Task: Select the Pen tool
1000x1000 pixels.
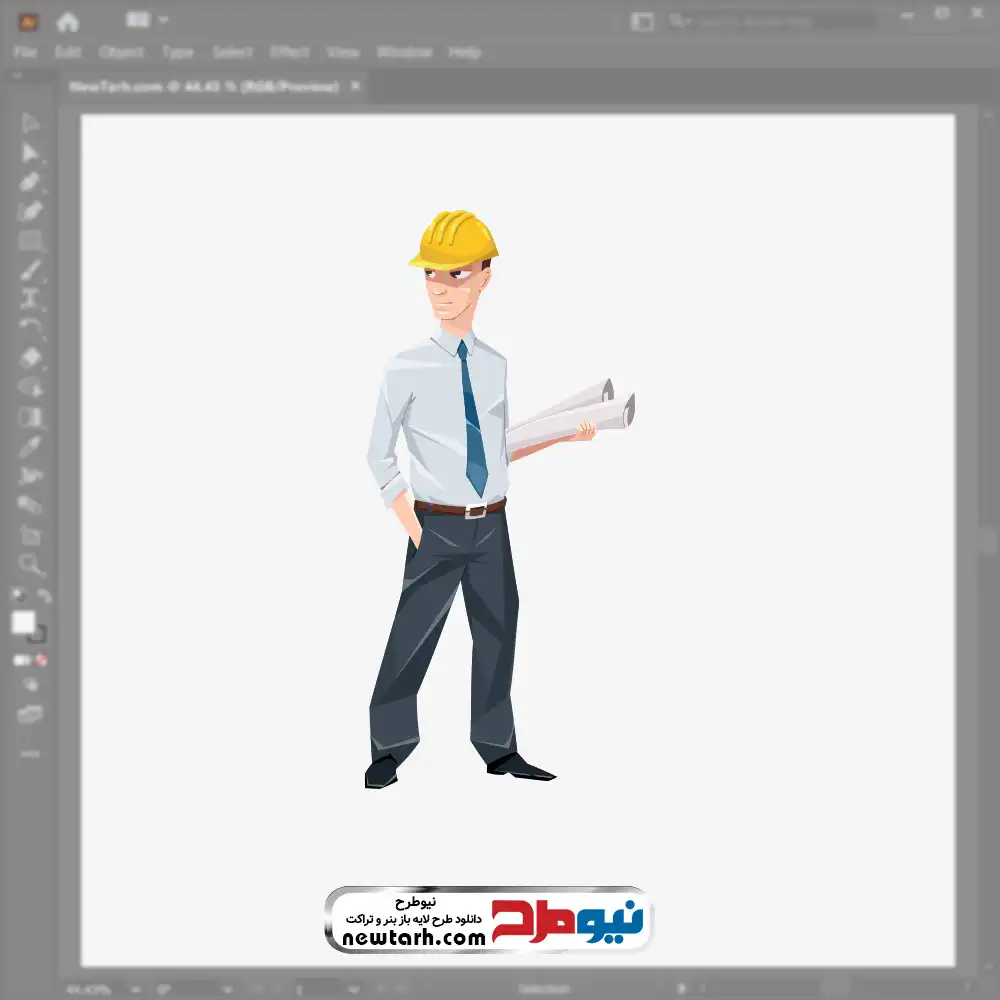Action: click(30, 182)
